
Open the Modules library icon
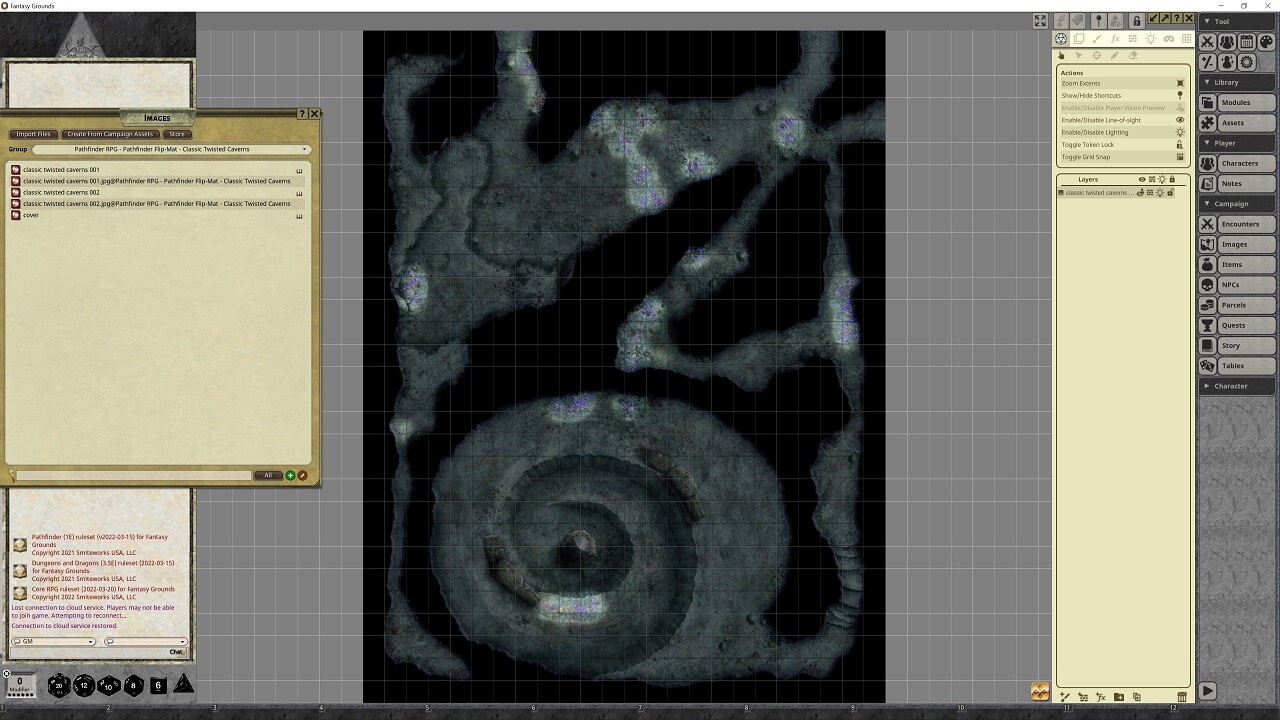coord(1207,102)
